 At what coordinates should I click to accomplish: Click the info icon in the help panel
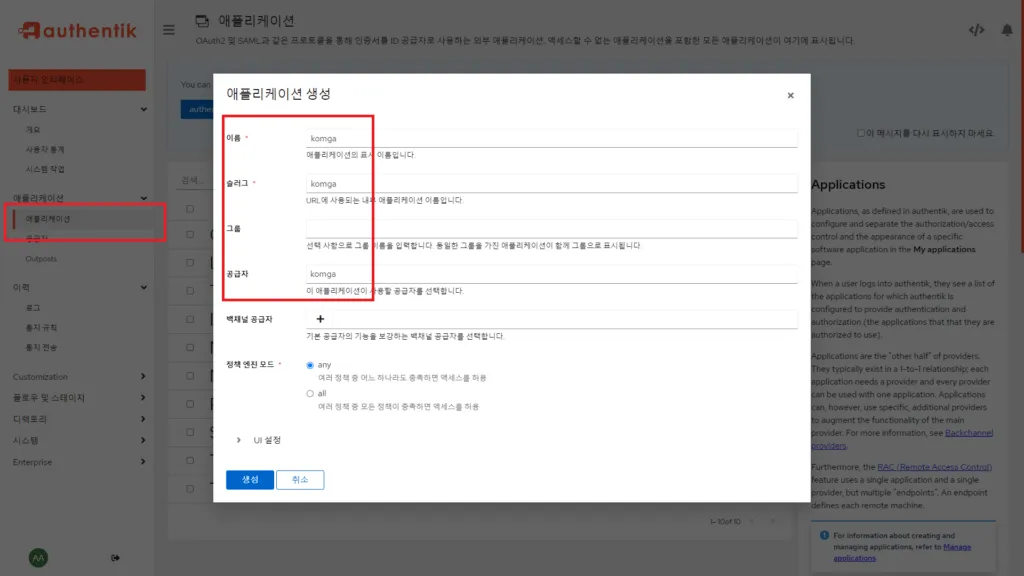pos(822,536)
